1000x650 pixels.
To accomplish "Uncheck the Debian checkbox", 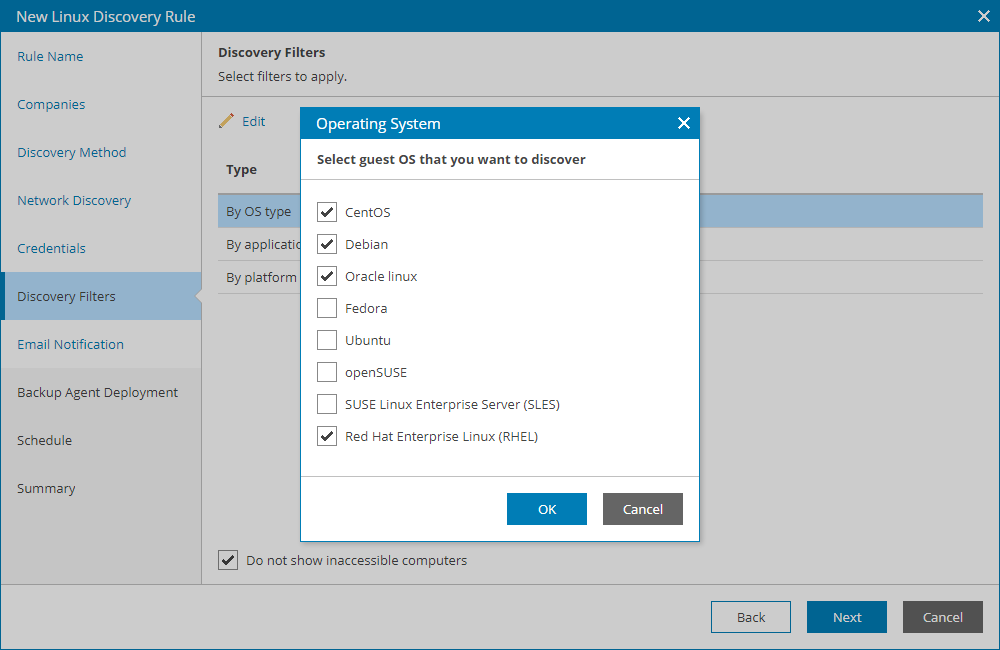I will 326,244.
